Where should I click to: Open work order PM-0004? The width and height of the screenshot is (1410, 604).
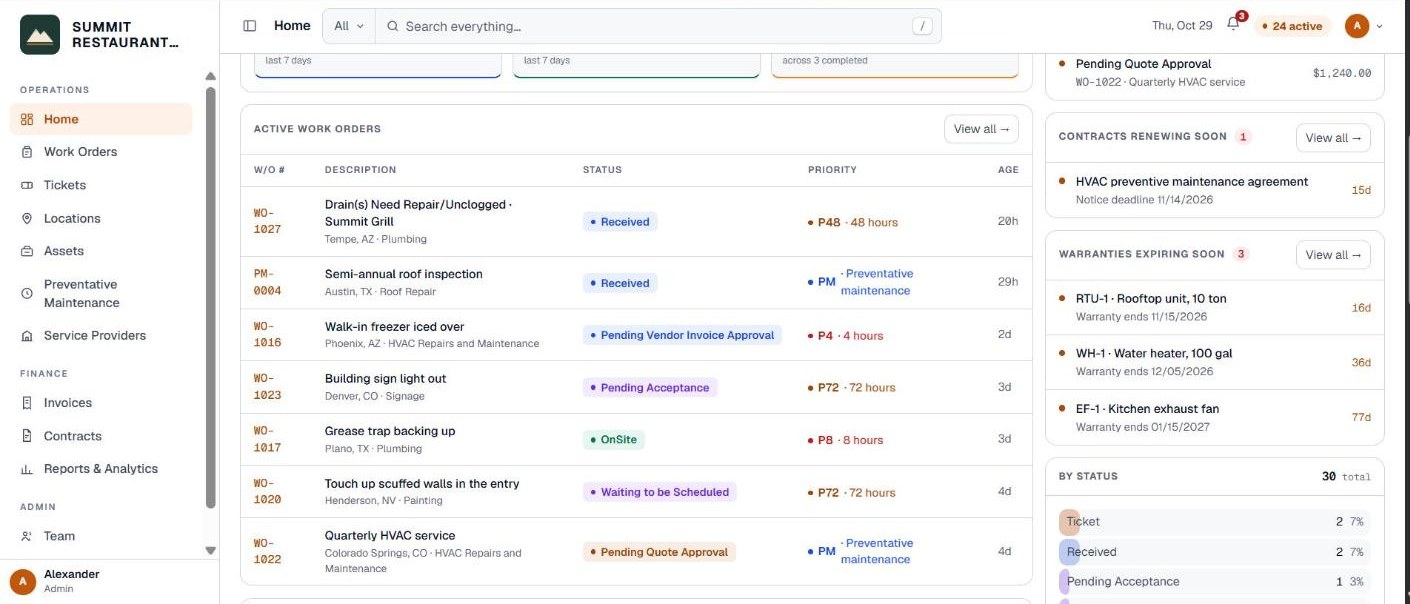tap(267, 282)
